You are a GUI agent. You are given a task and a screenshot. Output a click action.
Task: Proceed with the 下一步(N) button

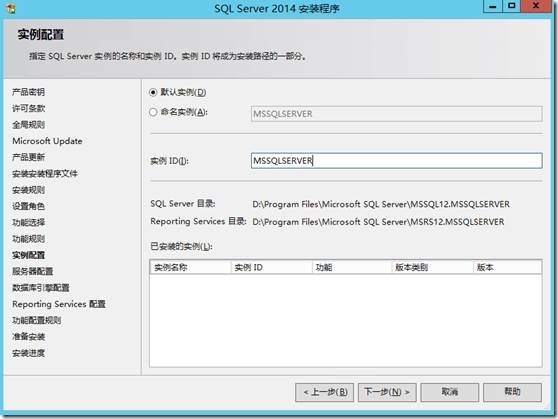click(x=387, y=392)
